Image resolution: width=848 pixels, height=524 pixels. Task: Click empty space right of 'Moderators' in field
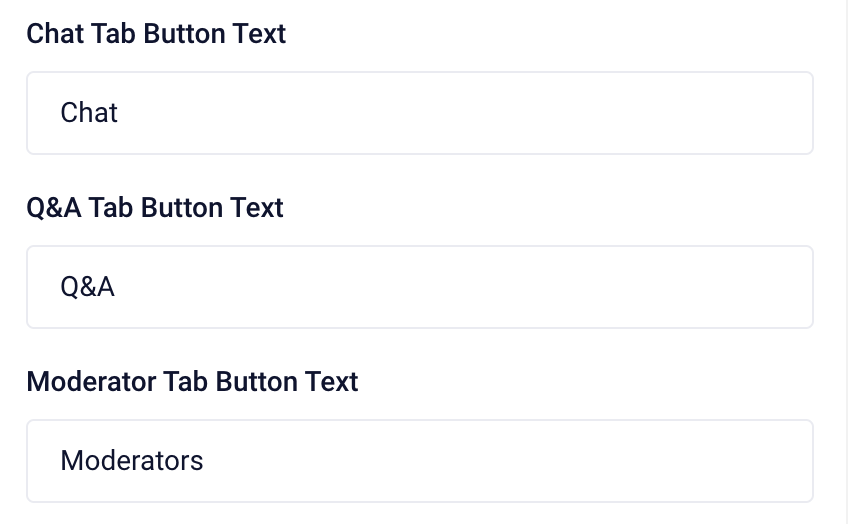(508, 461)
